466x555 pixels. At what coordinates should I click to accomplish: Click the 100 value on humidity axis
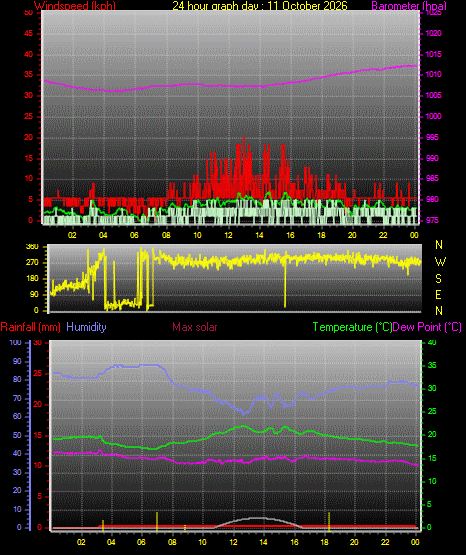[16, 342]
